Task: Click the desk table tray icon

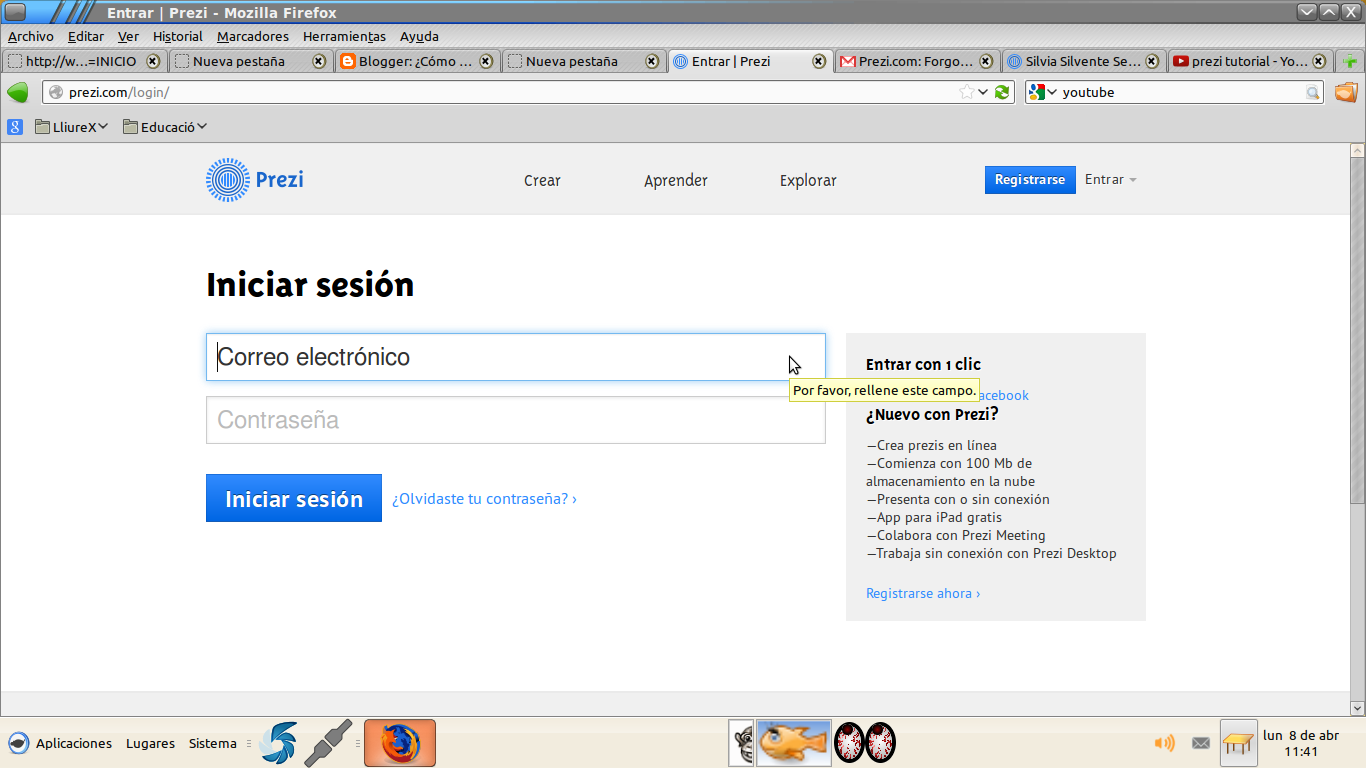Action: tap(1238, 743)
